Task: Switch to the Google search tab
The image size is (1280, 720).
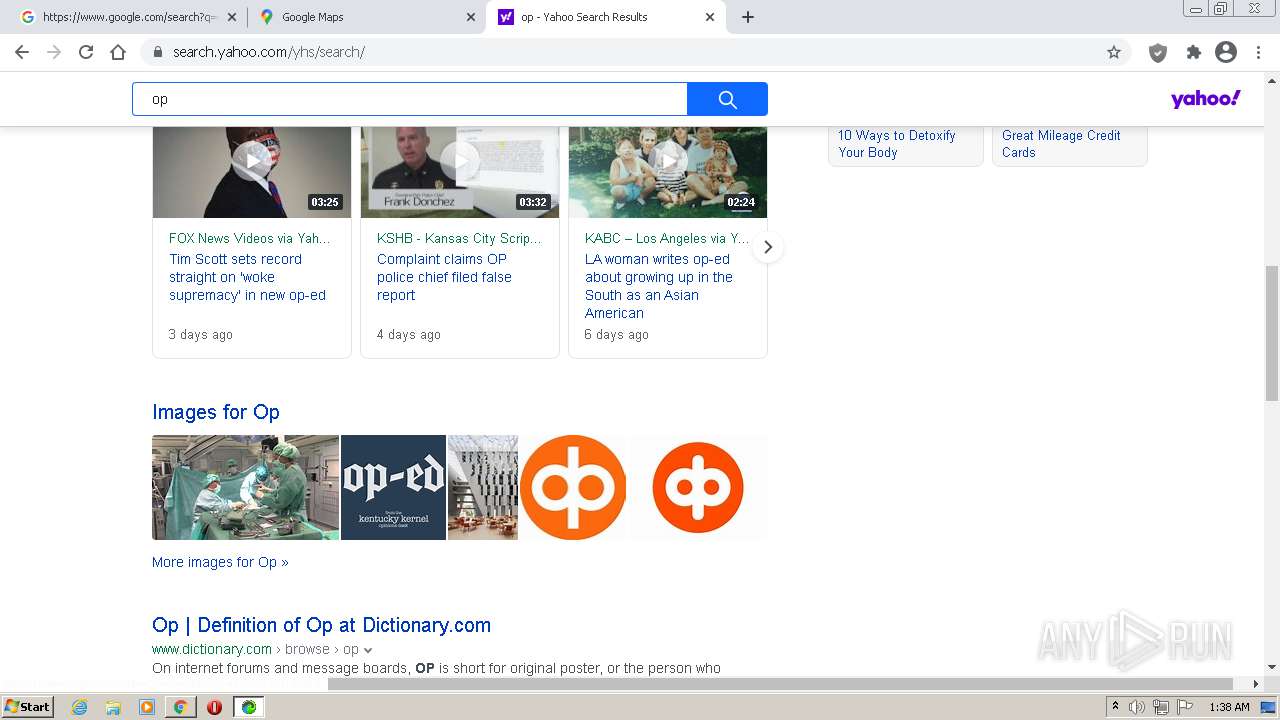Action: click(x=127, y=17)
